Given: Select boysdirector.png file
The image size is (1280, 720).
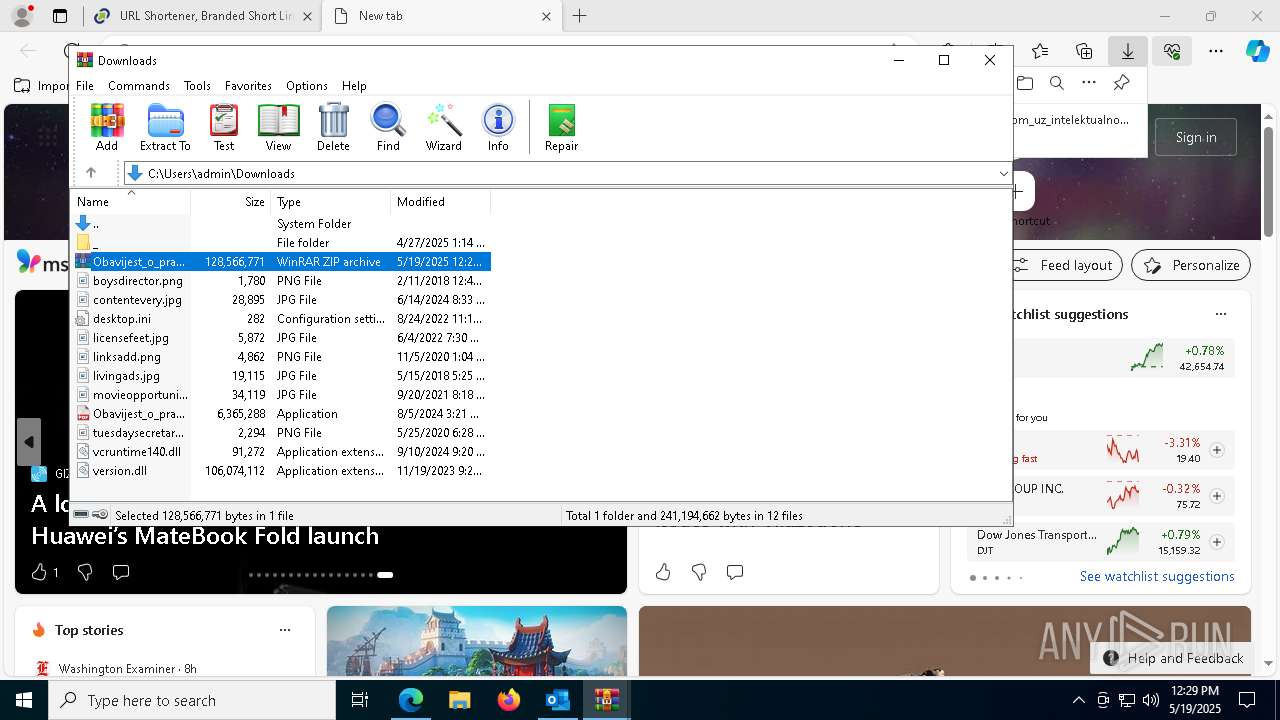Looking at the screenshot, I should pos(282,281).
